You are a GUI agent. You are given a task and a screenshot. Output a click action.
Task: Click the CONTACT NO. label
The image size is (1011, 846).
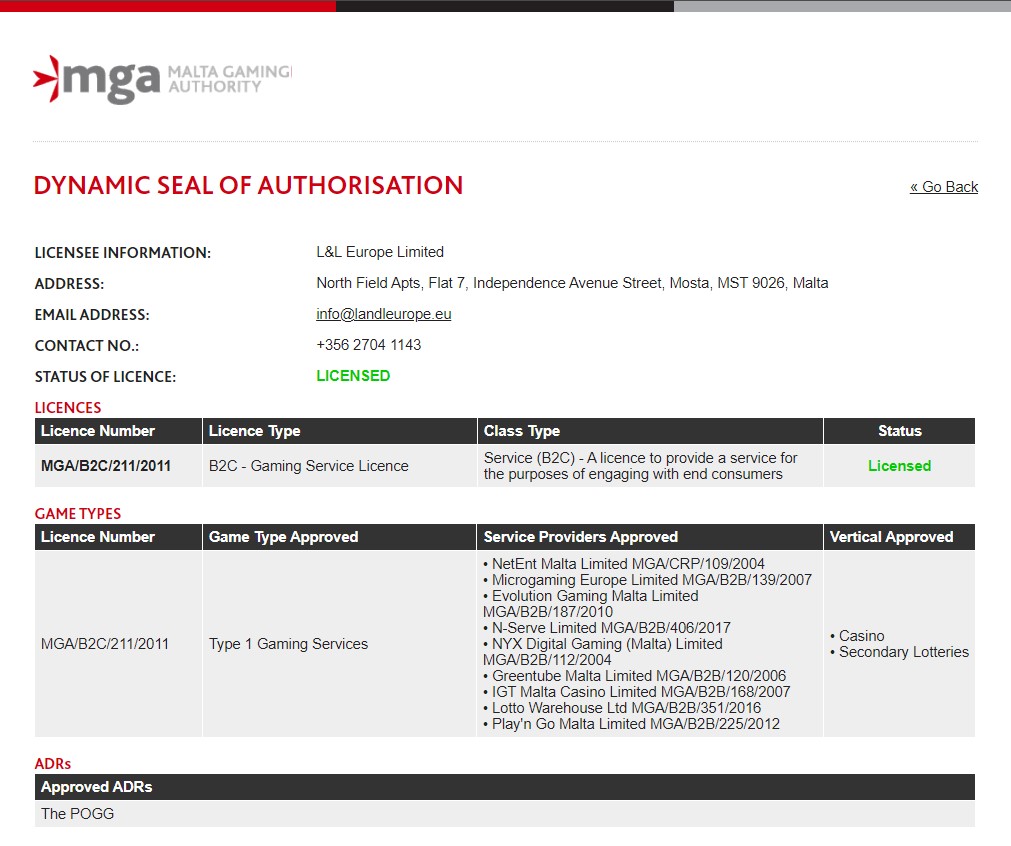(x=86, y=346)
